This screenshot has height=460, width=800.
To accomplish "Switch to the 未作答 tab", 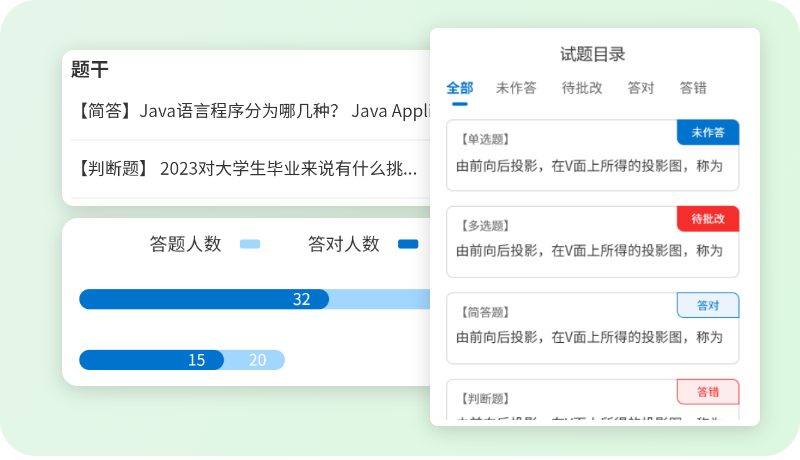I will coord(516,88).
